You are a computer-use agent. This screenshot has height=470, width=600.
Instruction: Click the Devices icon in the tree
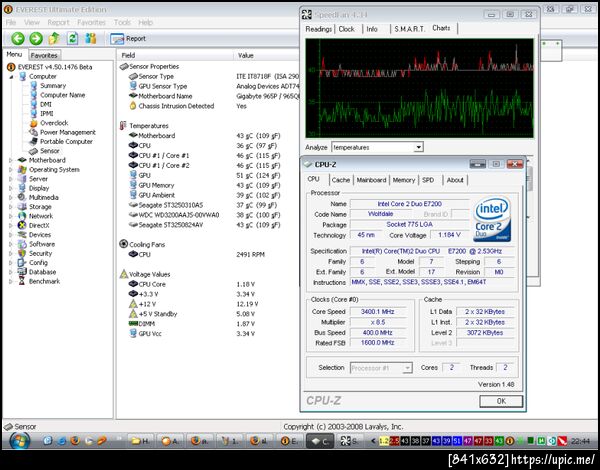point(22,235)
